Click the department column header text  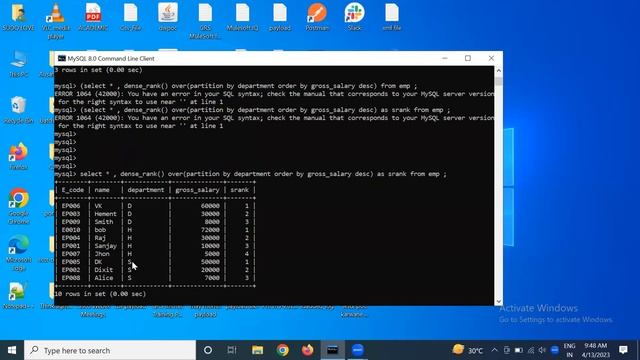145,190
